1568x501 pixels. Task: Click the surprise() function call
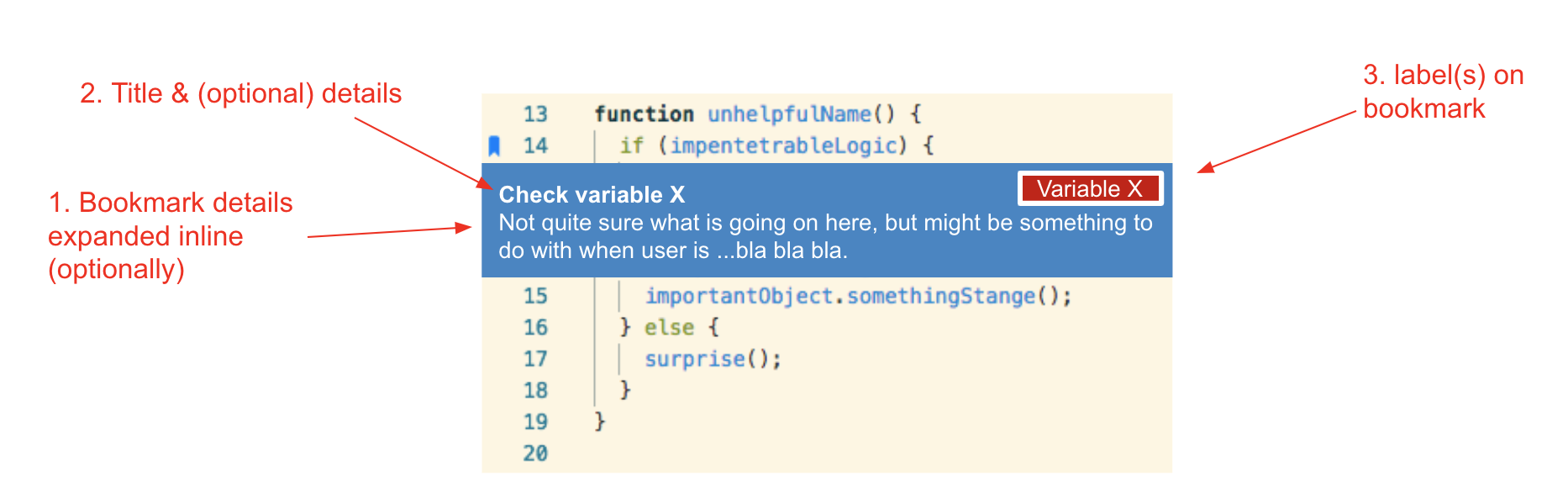tap(712, 358)
